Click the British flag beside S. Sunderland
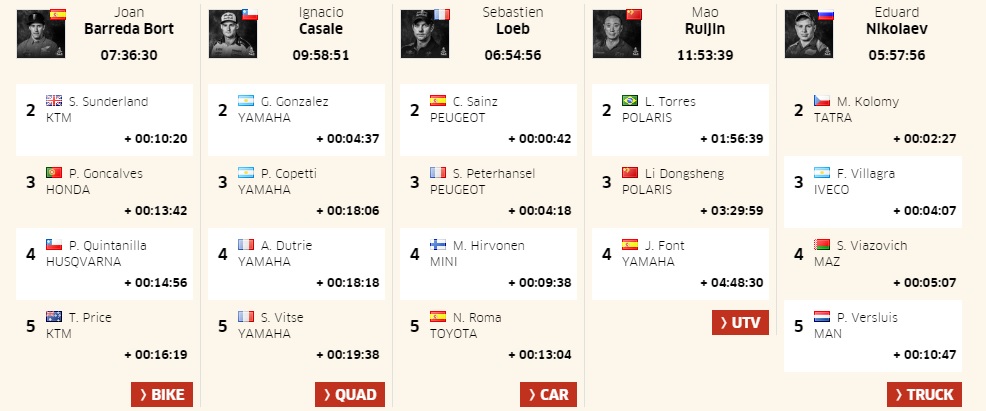Screen dimensions: 986x411 (55, 101)
